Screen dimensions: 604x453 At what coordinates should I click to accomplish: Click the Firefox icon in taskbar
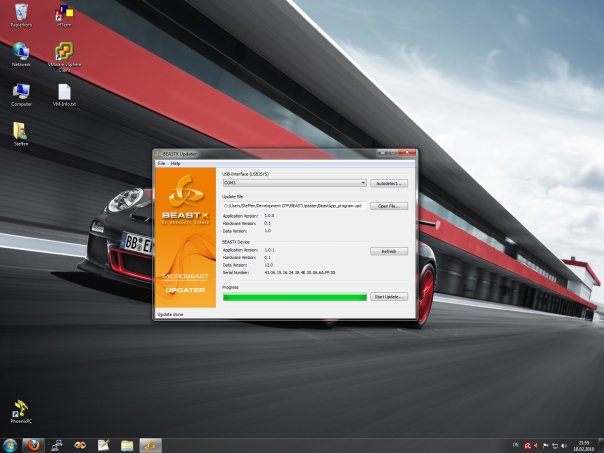32,444
